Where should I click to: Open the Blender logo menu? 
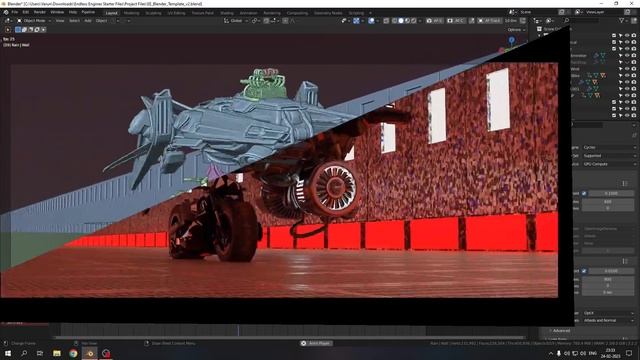pyautogui.click(x=6, y=12)
